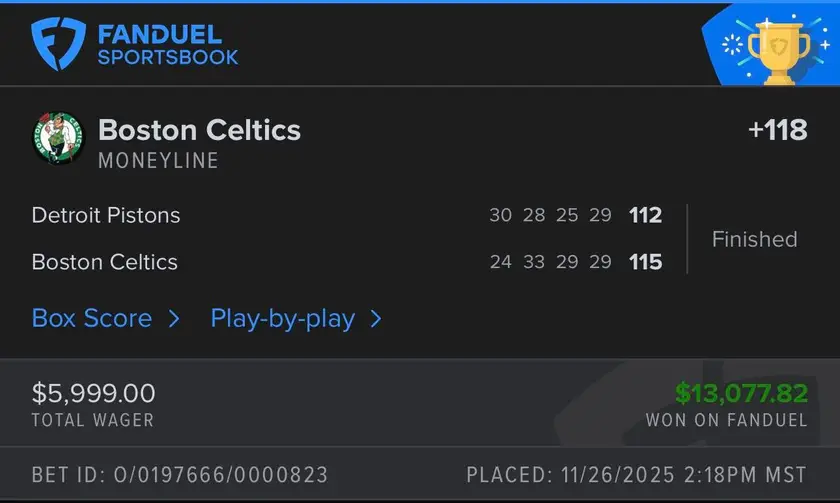Open the Box Score link
840x503 pixels.
click(x=92, y=319)
